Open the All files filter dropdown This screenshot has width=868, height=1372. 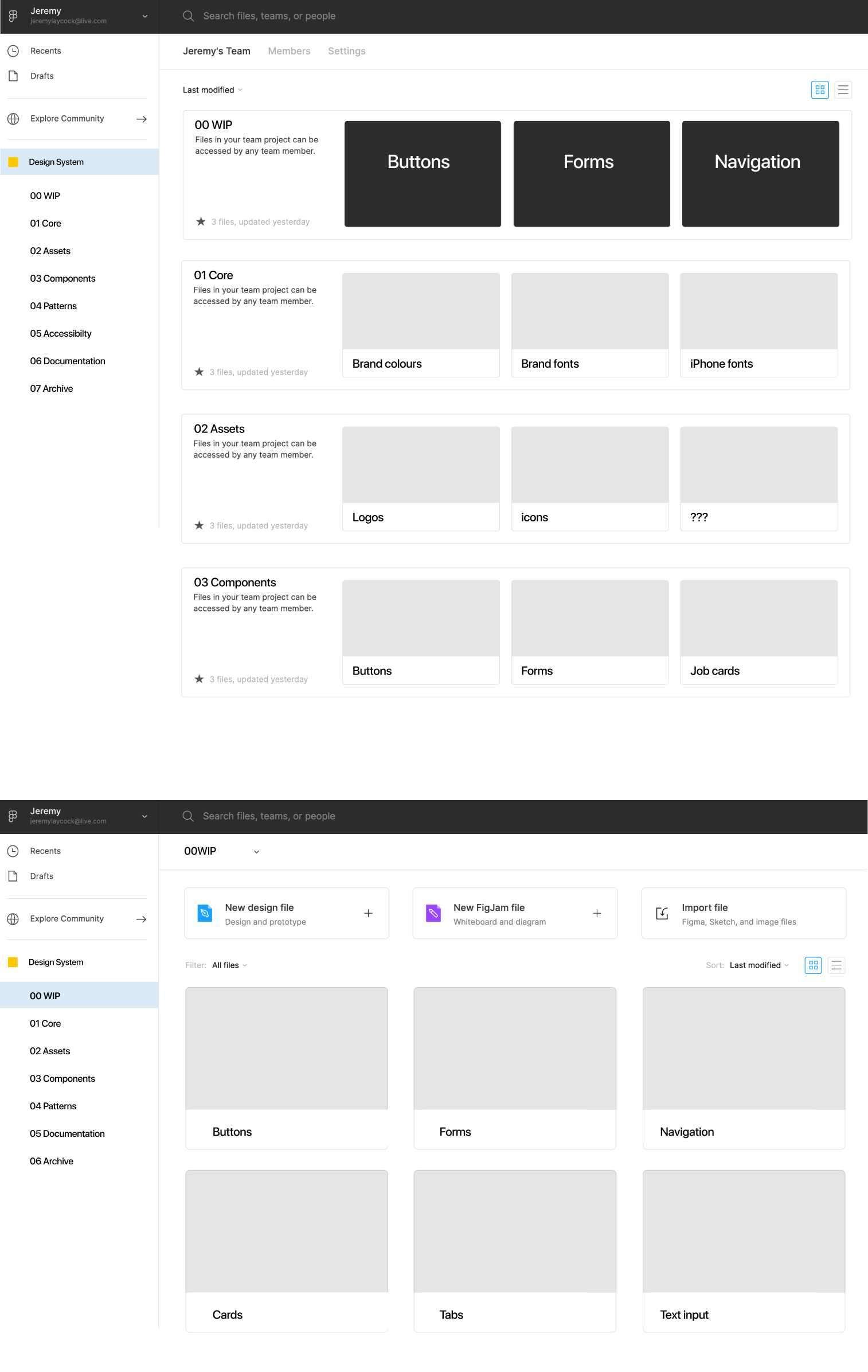229,965
